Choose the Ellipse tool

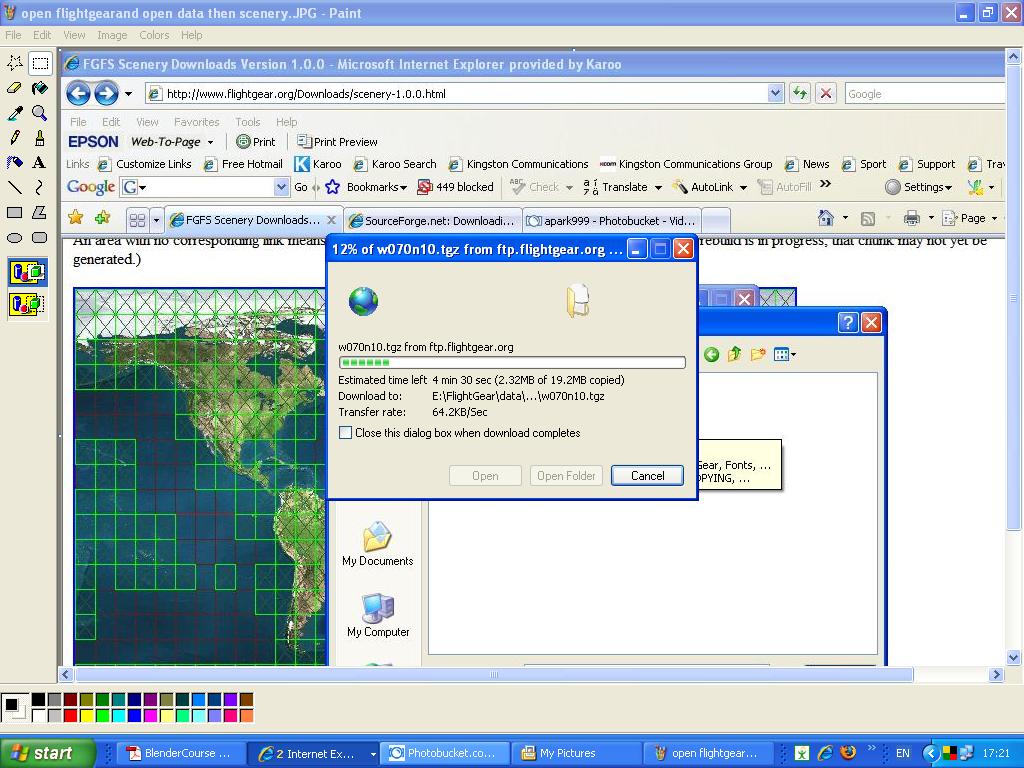[15, 237]
